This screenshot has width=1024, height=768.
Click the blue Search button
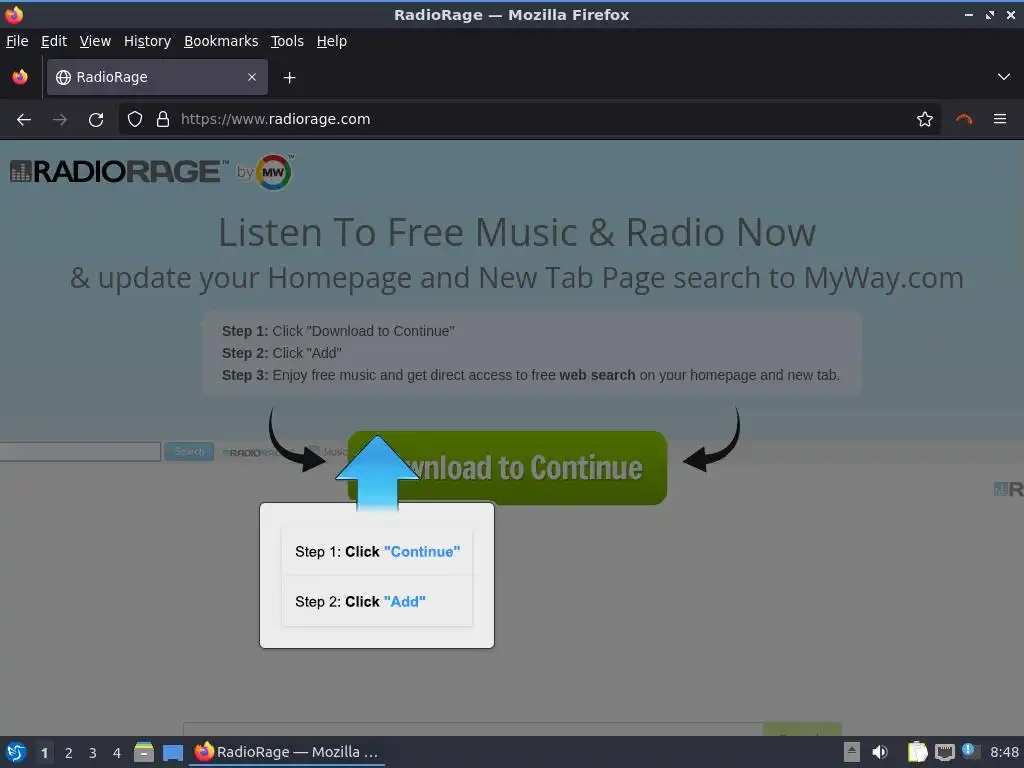(x=189, y=451)
